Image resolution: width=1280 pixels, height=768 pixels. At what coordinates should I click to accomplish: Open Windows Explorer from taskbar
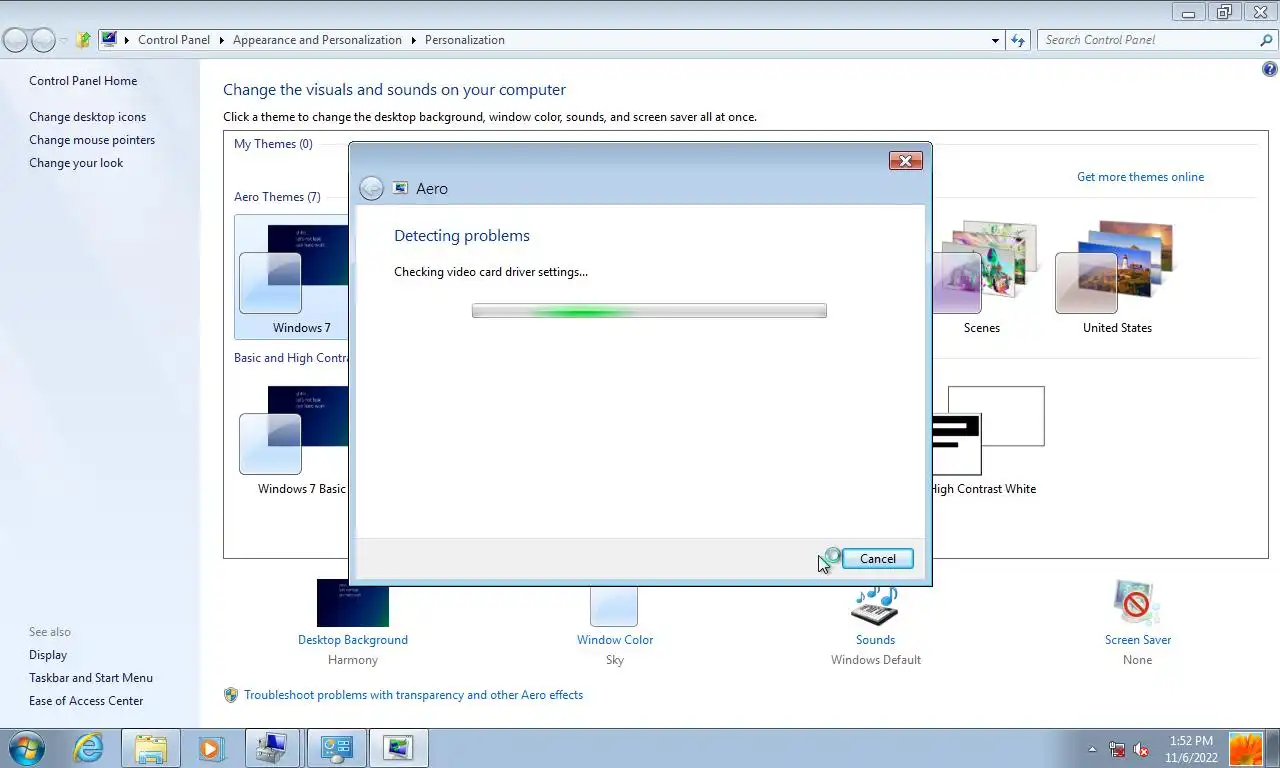150,748
